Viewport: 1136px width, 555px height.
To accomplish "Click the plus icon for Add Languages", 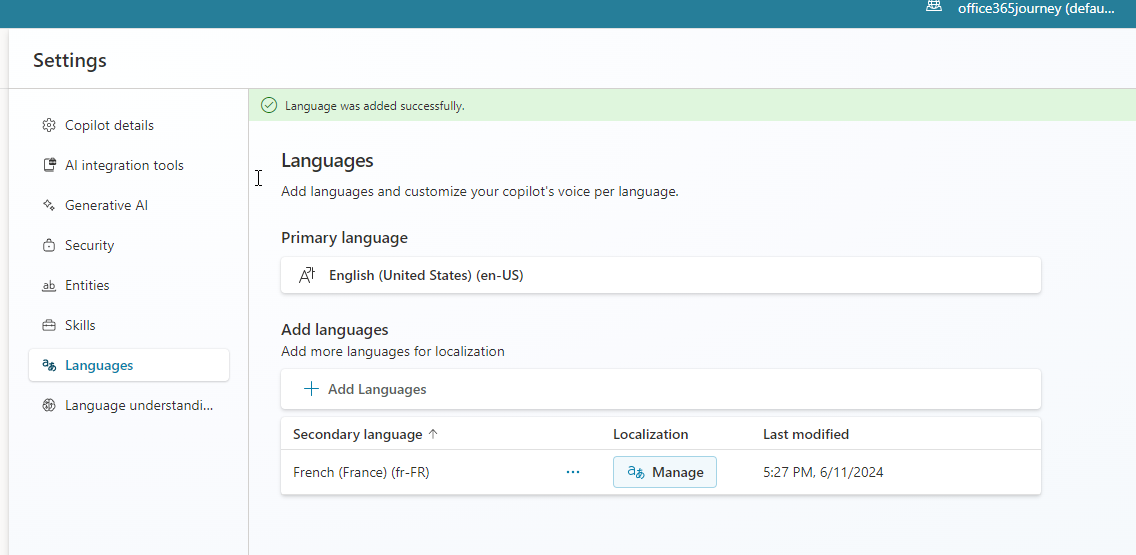I will (x=311, y=389).
